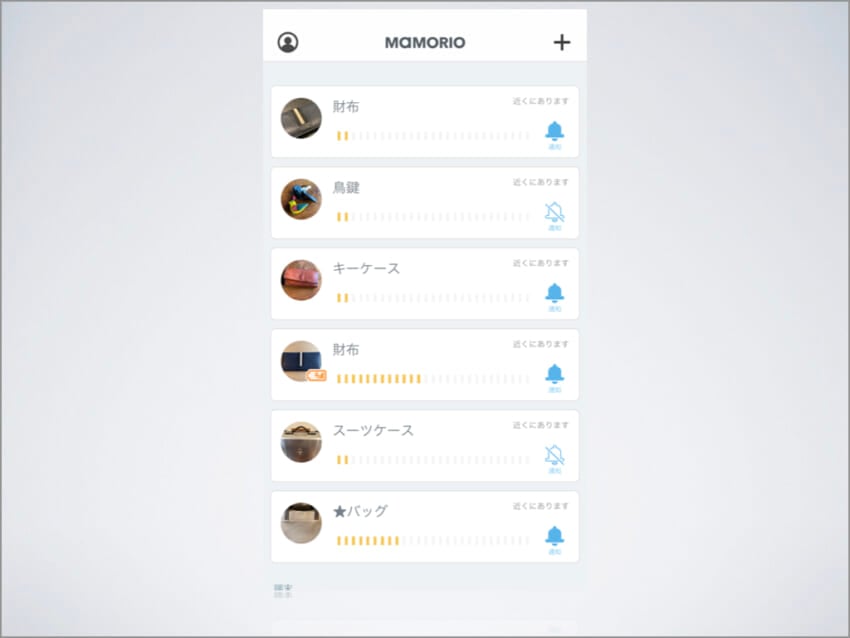Open first 財布 wallet thumbnail photo
Screen dimensions: 850x638
click(x=301, y=118)
